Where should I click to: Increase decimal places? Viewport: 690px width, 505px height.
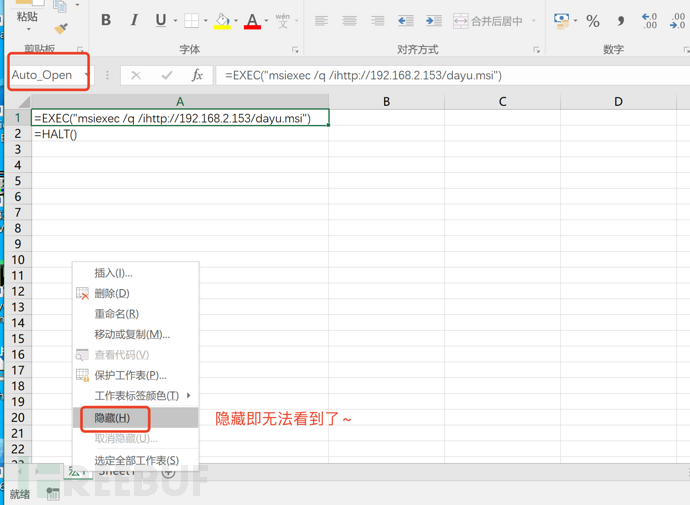[x=650, y=21]
